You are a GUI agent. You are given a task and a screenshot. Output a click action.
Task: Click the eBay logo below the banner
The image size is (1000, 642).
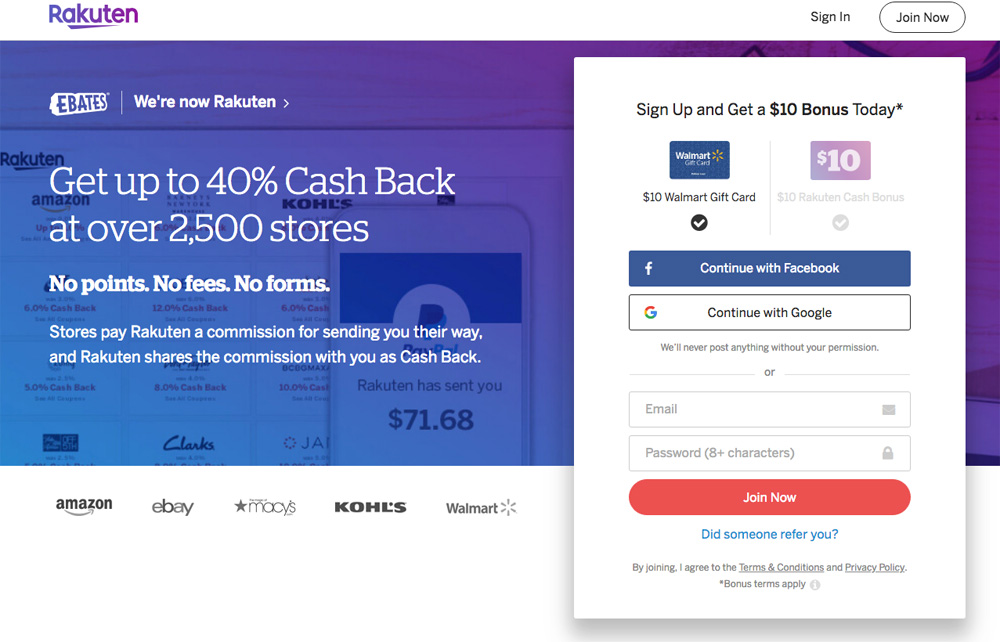click(172, 507)
